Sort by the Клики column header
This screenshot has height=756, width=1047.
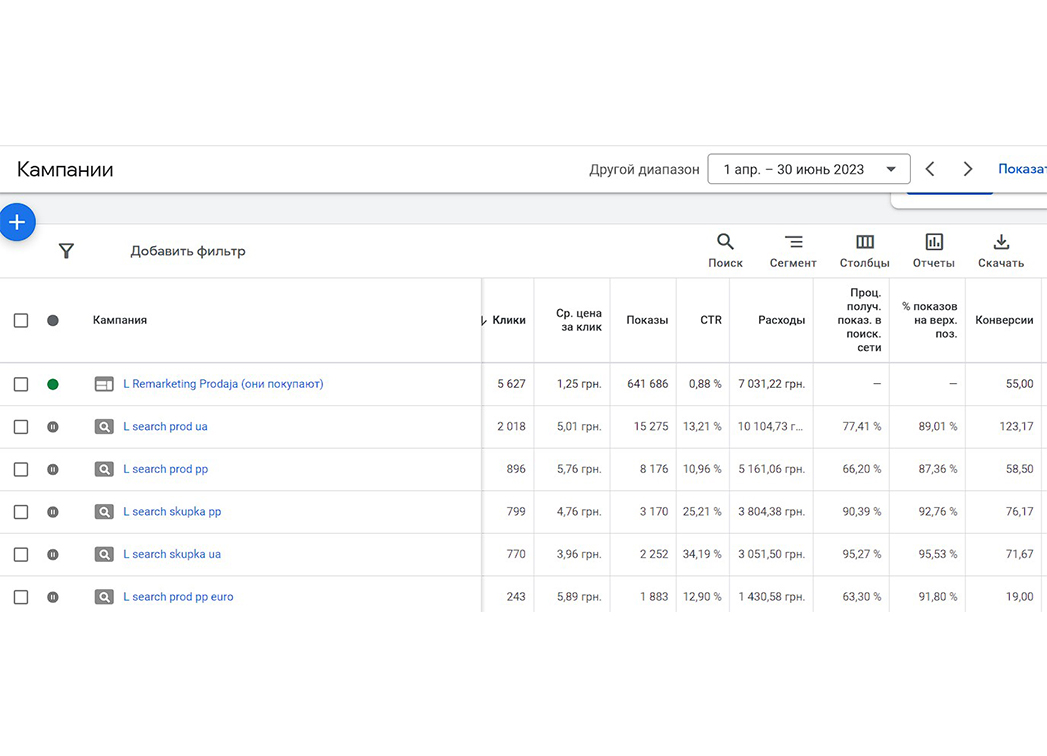508,321
